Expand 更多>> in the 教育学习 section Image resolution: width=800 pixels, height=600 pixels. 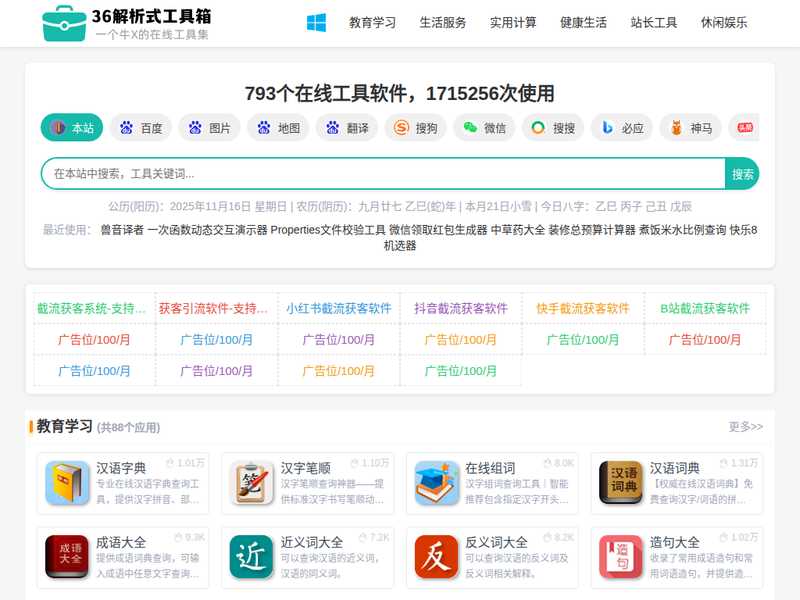[745, 427]
